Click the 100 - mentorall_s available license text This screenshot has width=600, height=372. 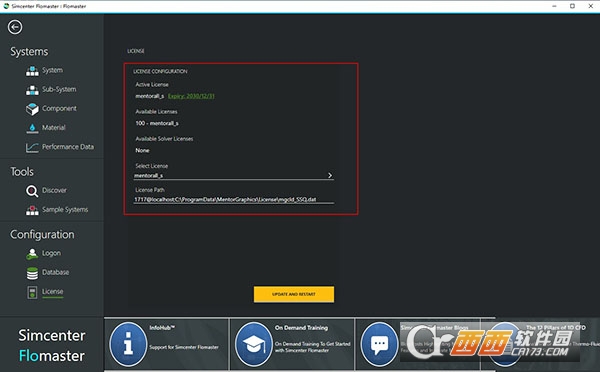(157, 123)
